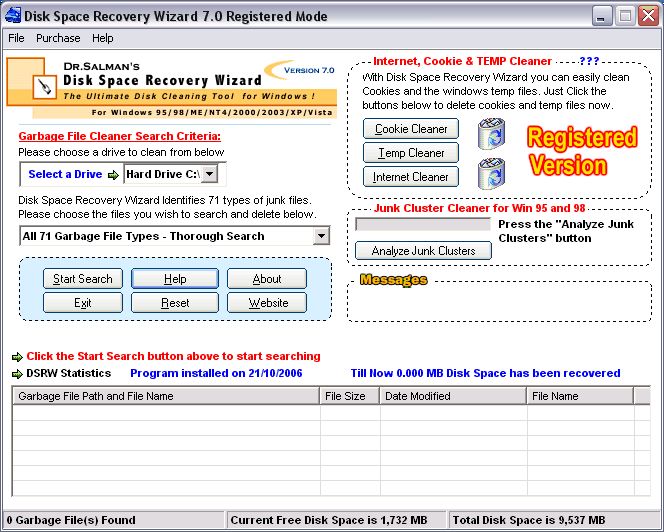The height and width of the screenshot is (532, 664).
Task: Open the Help menu in menu bar
Action: (103, 38)
